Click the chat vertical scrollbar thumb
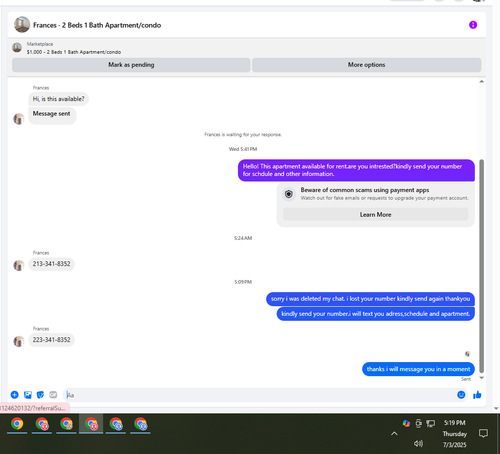Screen dimensions: 500x454 481,266
